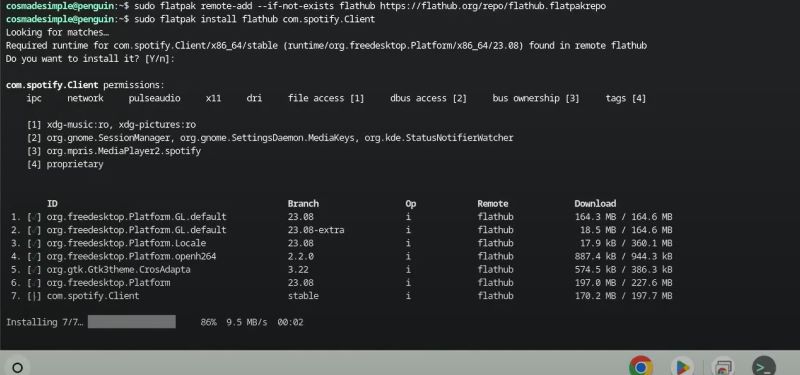Click the 'x11' permission
Screen dimensions: 800x375
(213, 98)
